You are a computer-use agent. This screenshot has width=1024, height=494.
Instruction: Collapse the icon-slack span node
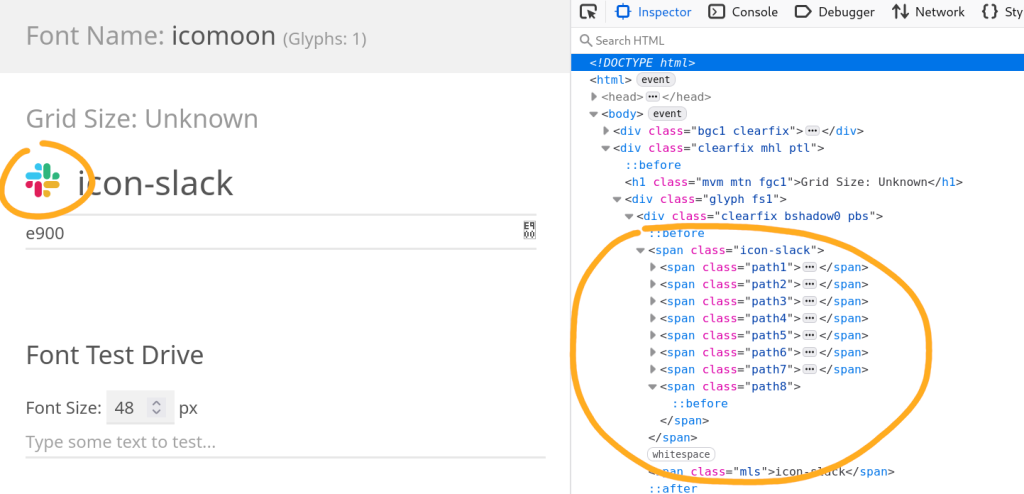click(x=641, y=250)
